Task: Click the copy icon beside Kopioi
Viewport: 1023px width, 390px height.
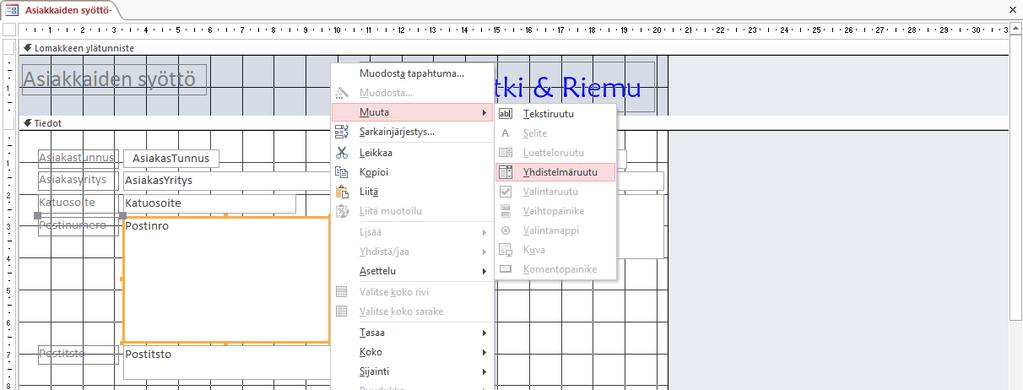Action: 342,172
